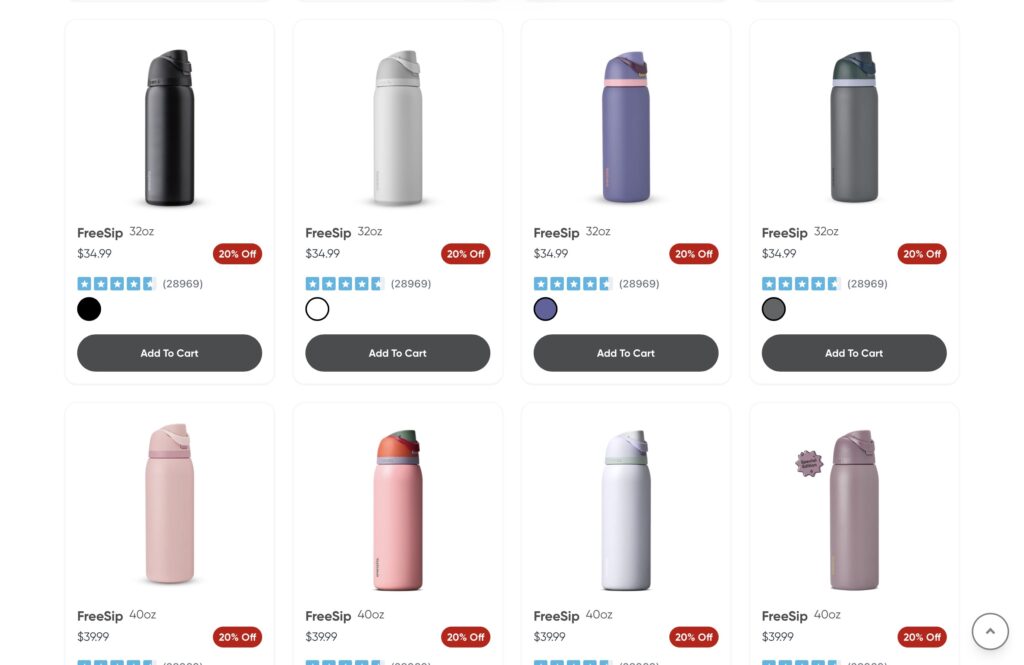
Task: Add the white FreeSip 32oz to cart
Action: (x=397, y=353)
